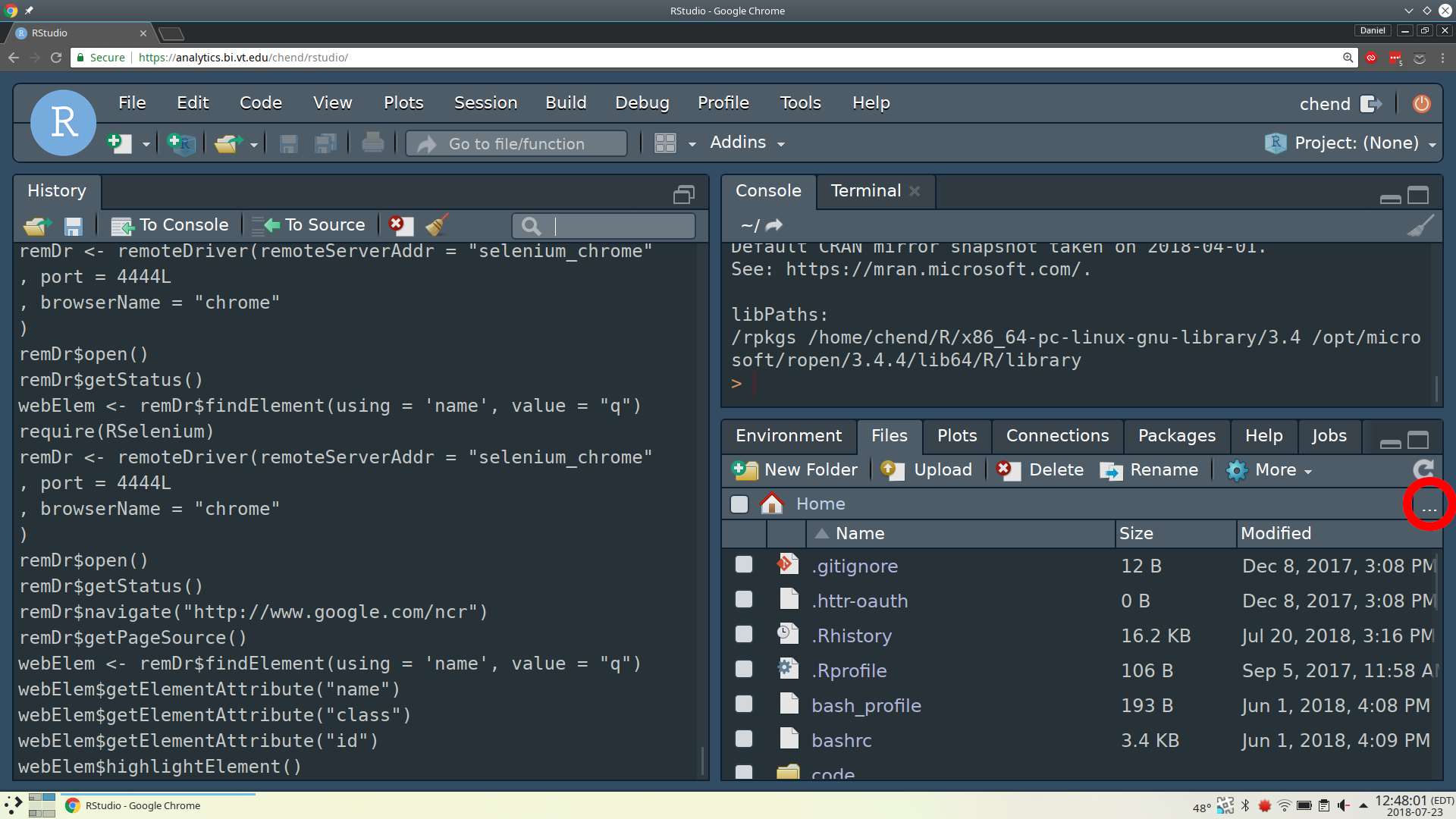Click the 'To Console' history icon
This screenshot has width=1456, height=819.
click(170, 224)
